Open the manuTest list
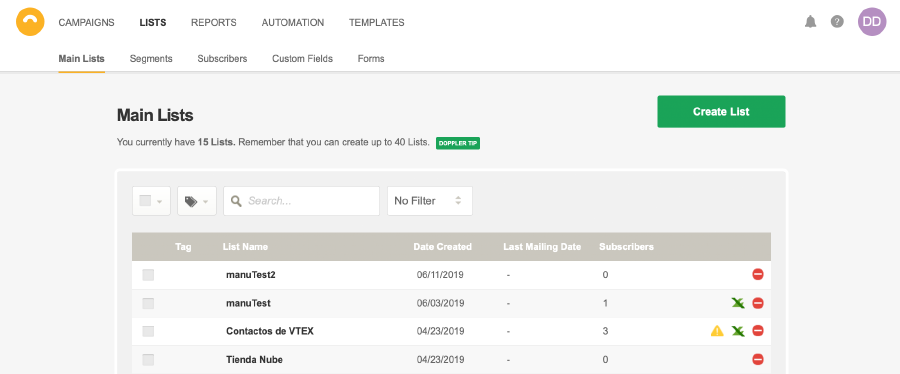This screenshot has width=900, height=374. pyautogui.click(x=249, y=303)
